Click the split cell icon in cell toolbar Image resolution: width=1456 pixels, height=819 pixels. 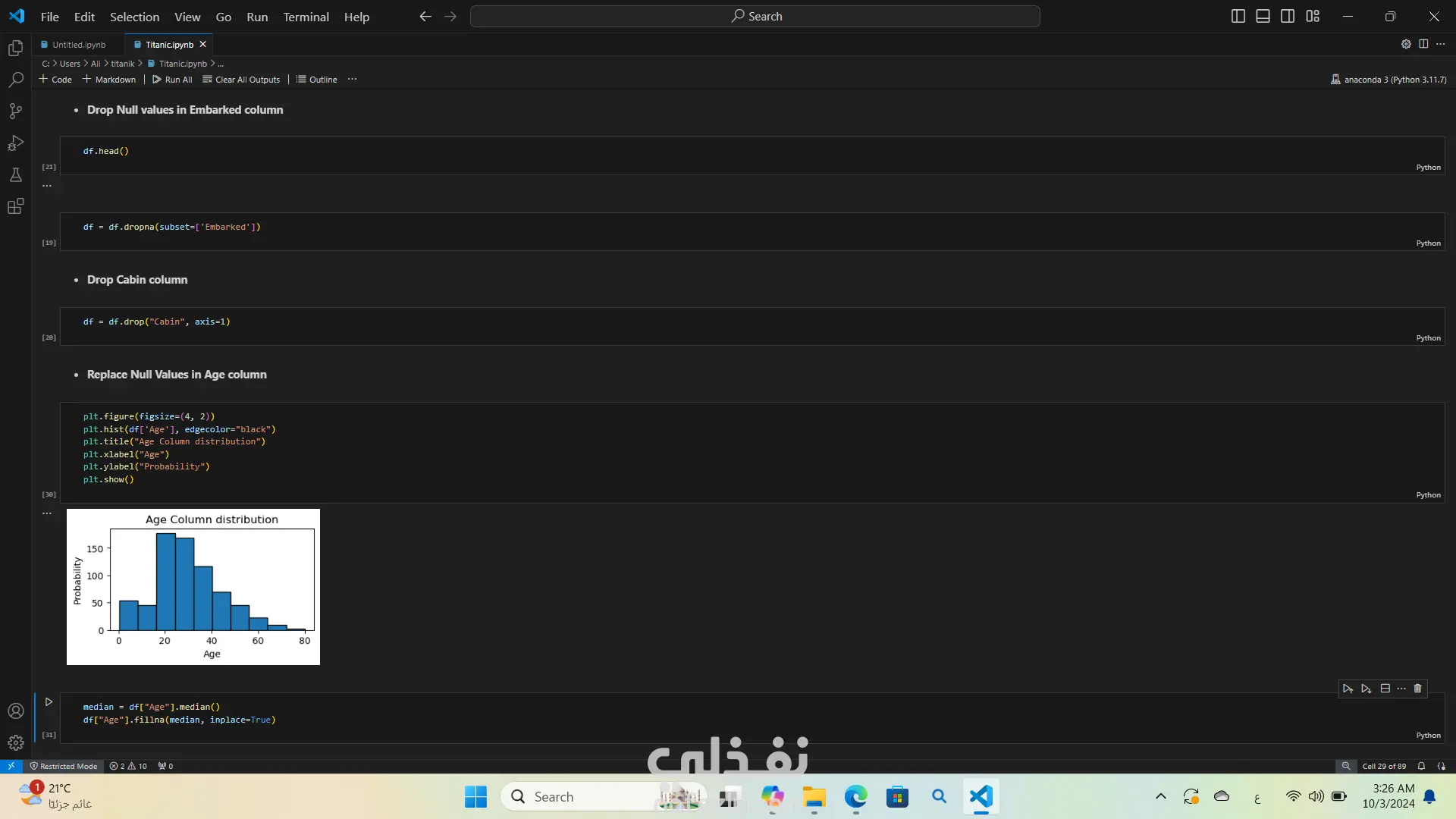click(1385, 689)
